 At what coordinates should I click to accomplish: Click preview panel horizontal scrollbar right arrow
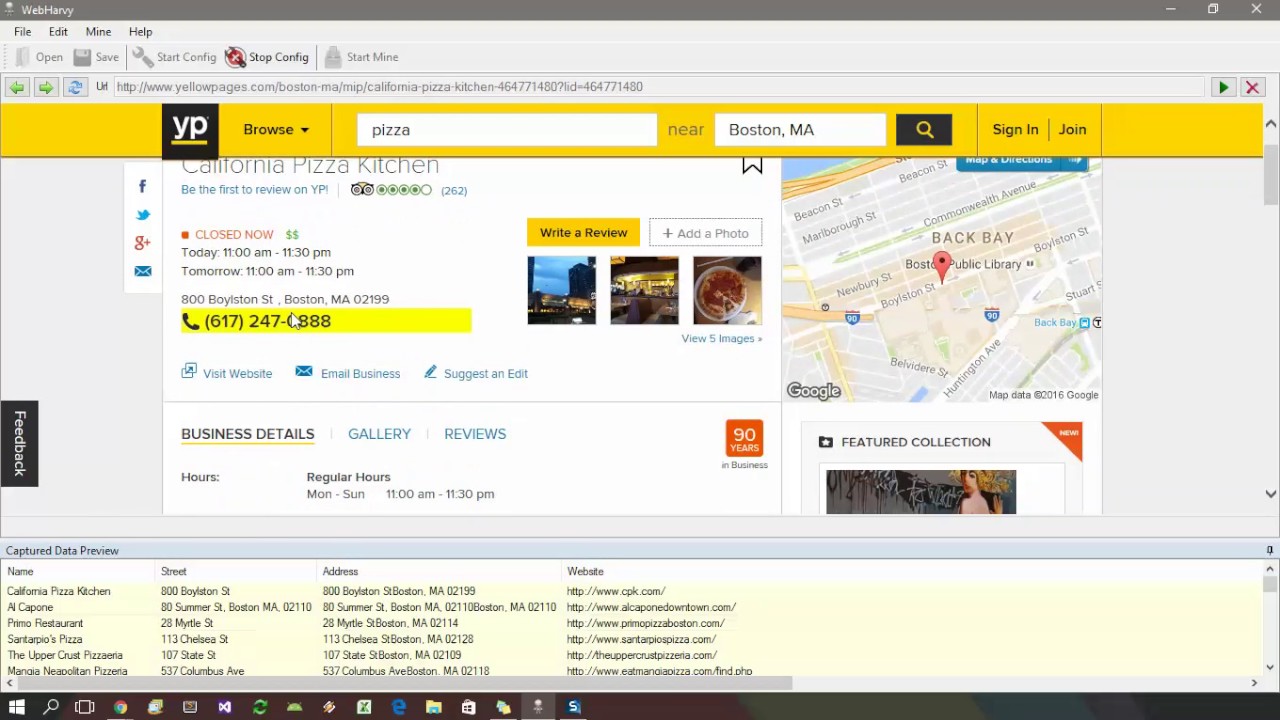[1254, 683]
